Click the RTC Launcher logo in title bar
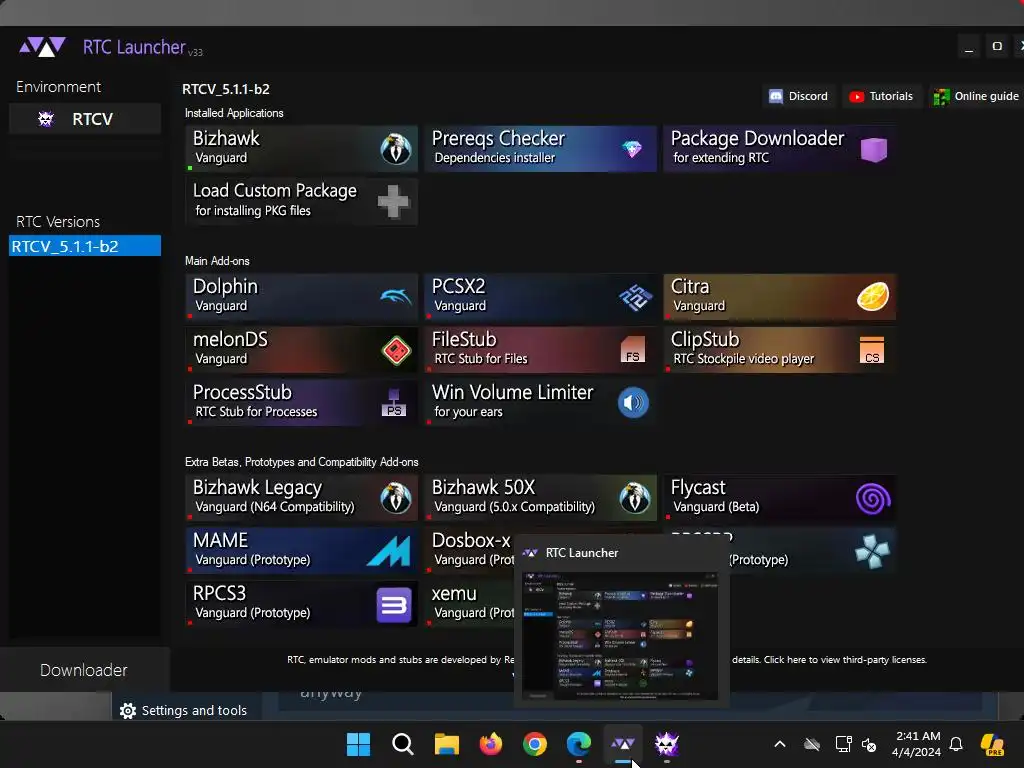1024x768 pixels. click(42, 47)
